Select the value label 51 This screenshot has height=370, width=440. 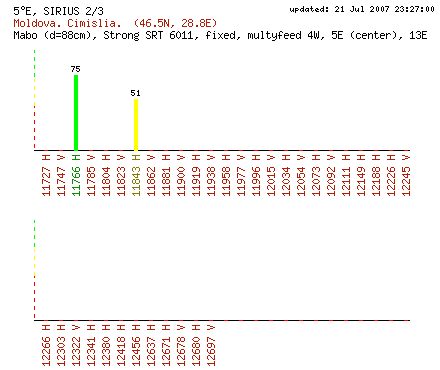pyautogui.click(x=135, y=93)
